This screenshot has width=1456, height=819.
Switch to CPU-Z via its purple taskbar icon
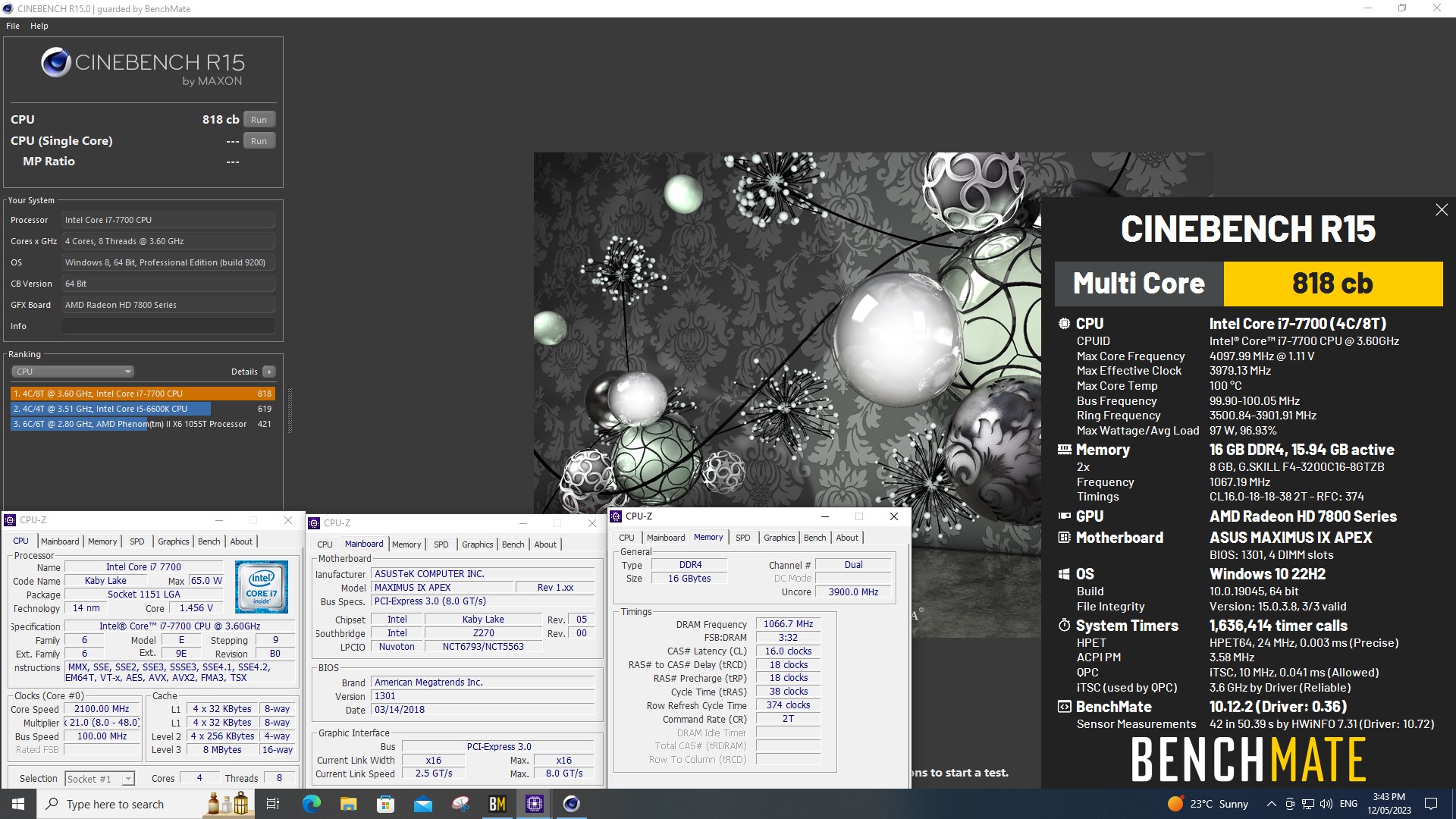[535, 804]
